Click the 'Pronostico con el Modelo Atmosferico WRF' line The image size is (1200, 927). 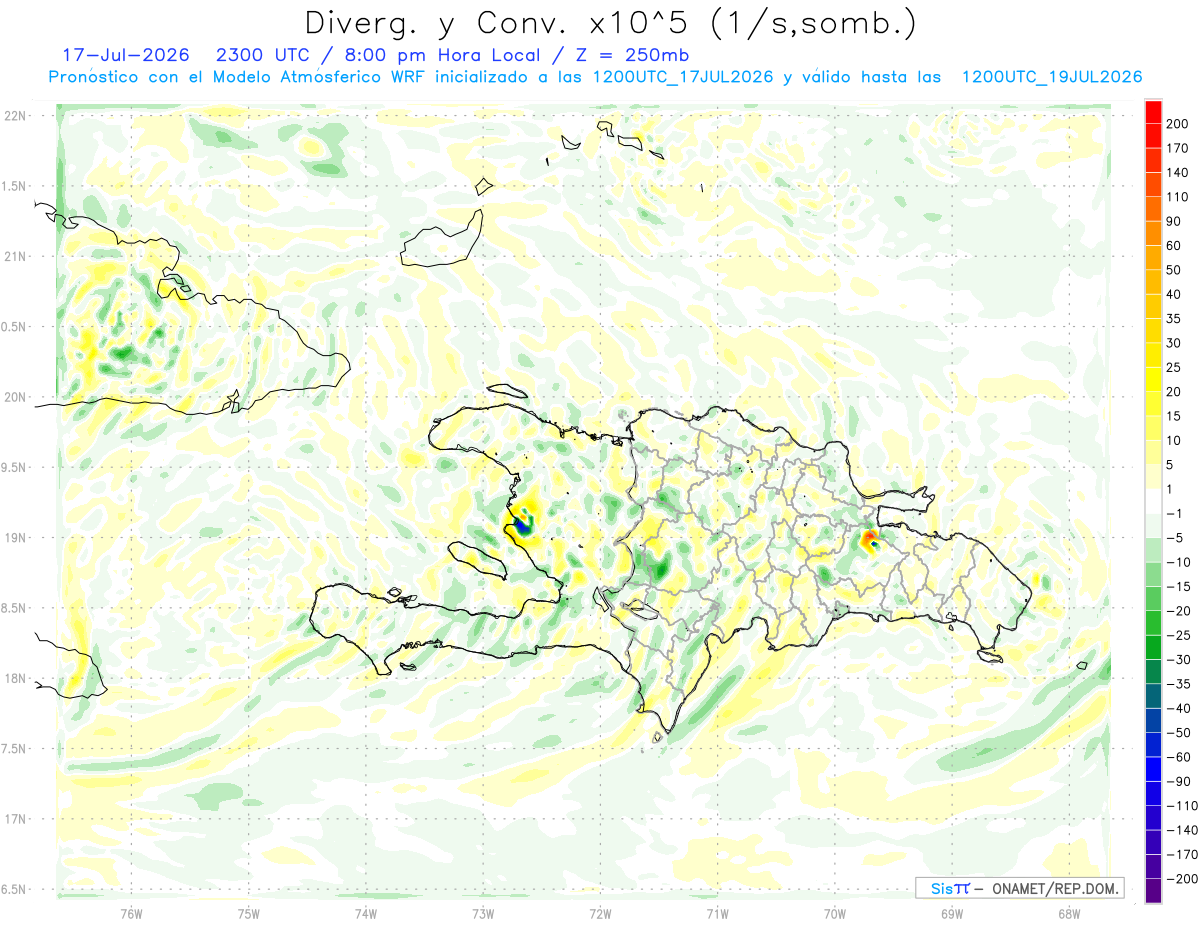pyautogui.click(x=239, y=77)
